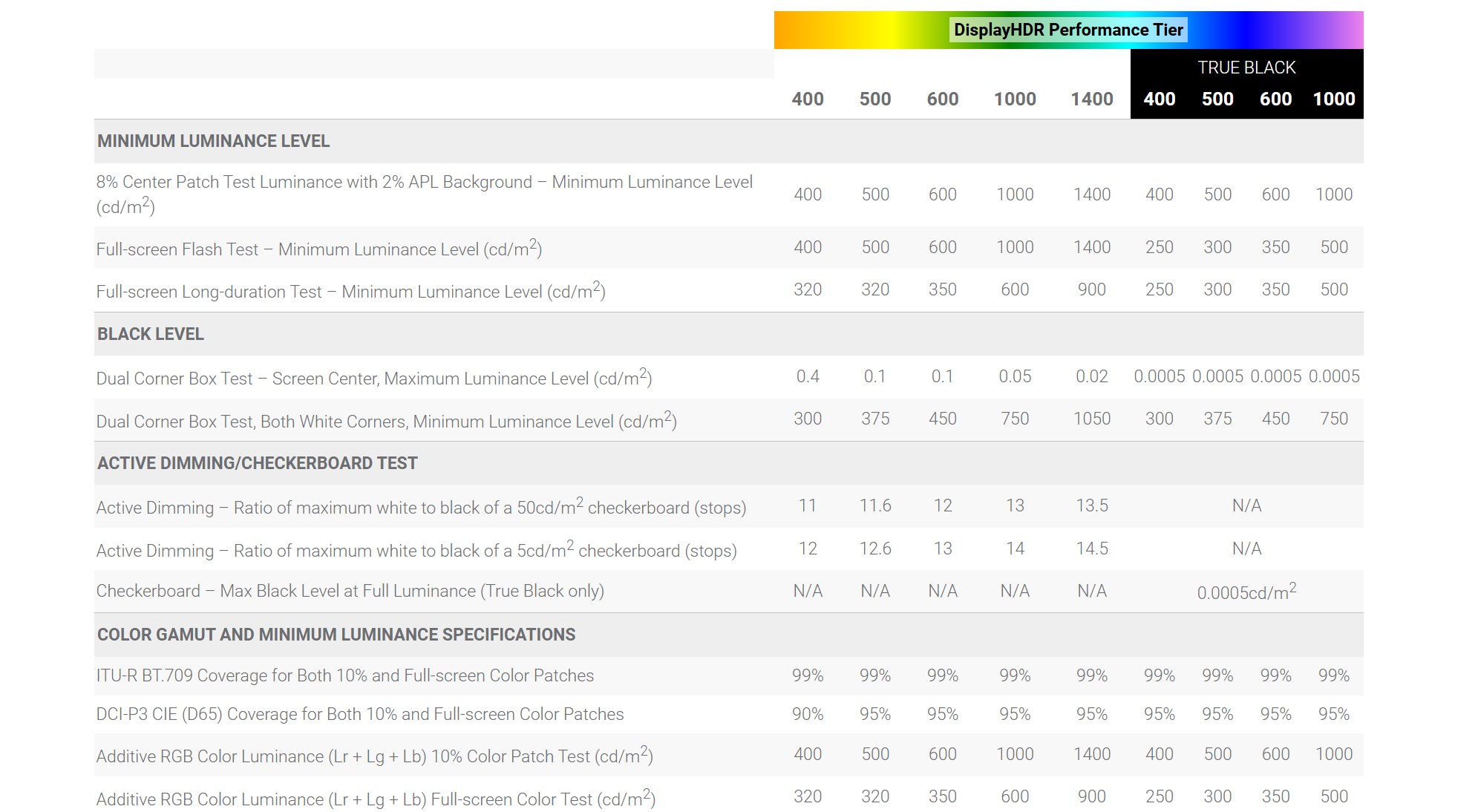Click the BLACK LEVEL section heading
The width and height of the screenshot is (1478, 812).
[151, 334]
